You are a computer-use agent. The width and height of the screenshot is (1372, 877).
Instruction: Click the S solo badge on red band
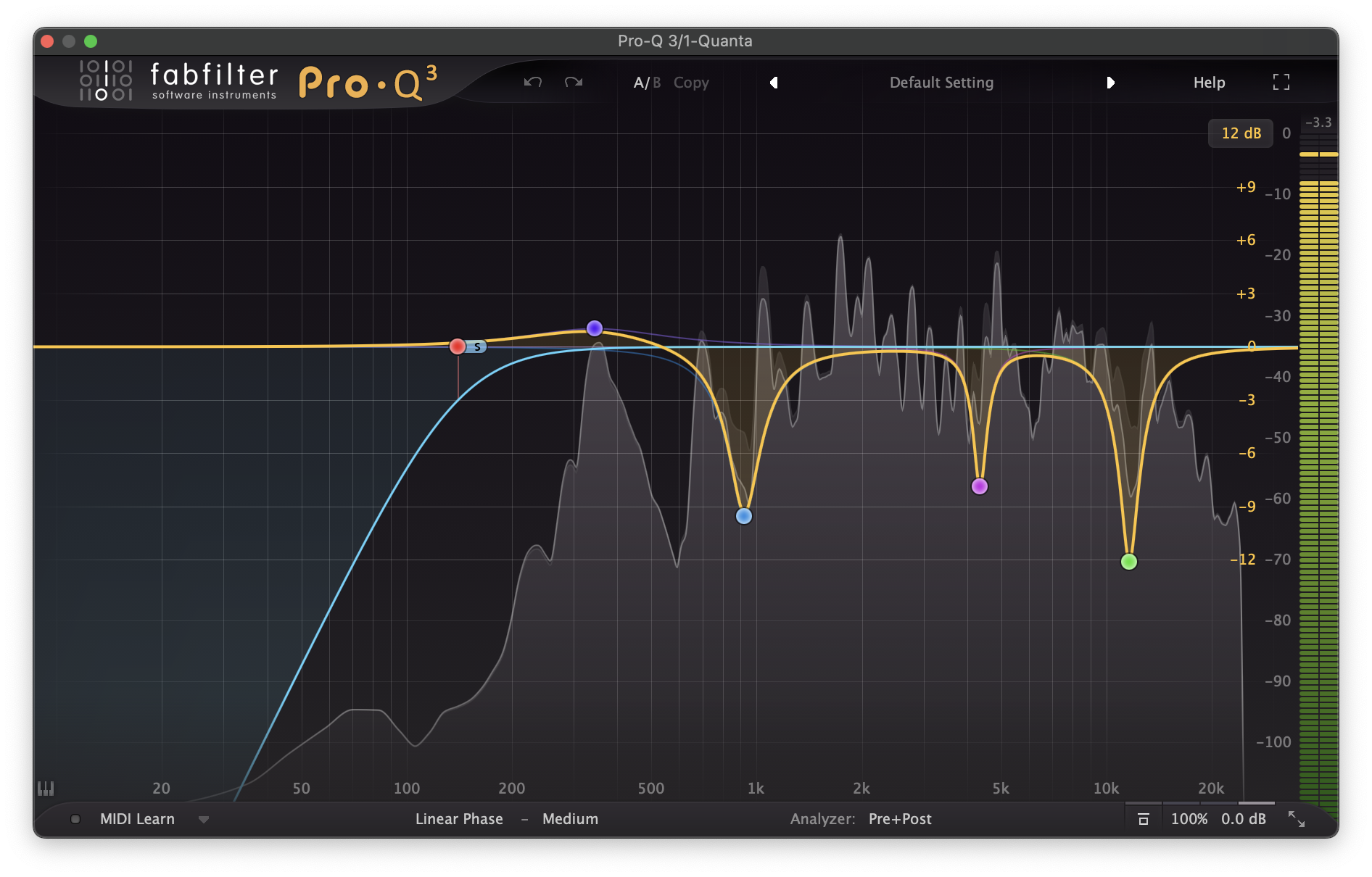477,347
